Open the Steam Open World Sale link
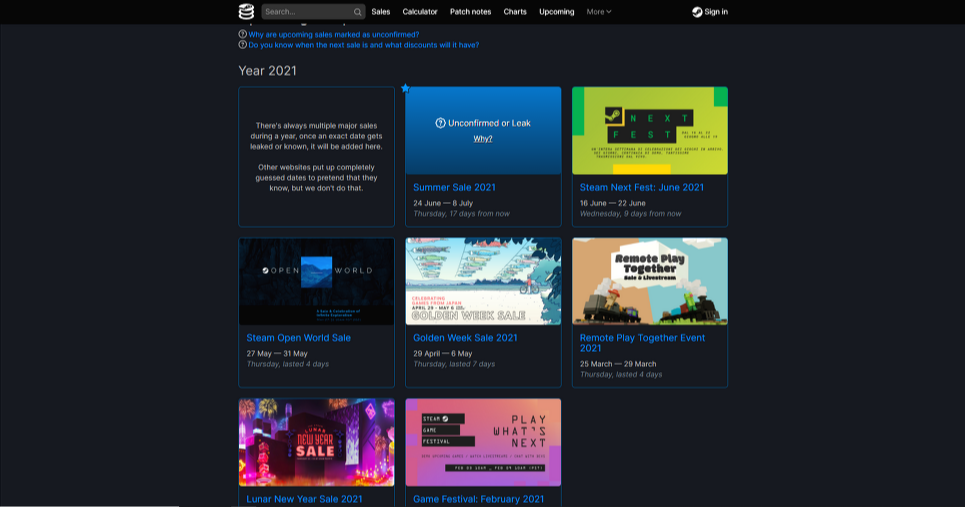The width and height of the screenshot is (965, 507). pos(298,338)
